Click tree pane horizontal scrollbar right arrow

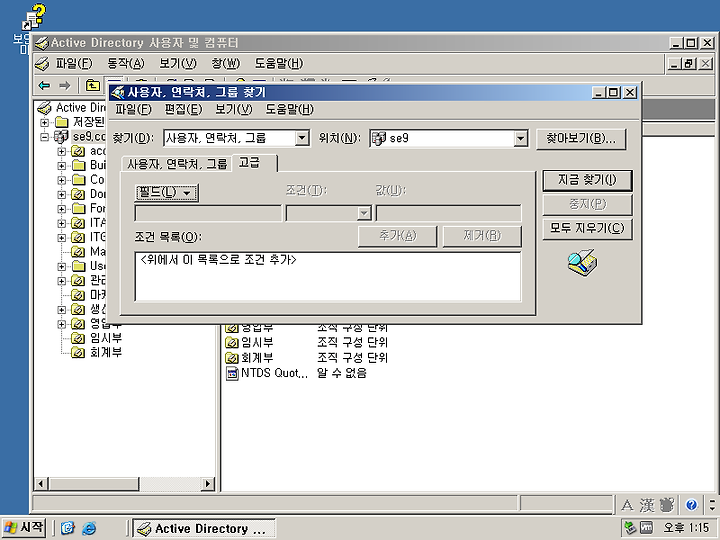click(x=208, y=484)
